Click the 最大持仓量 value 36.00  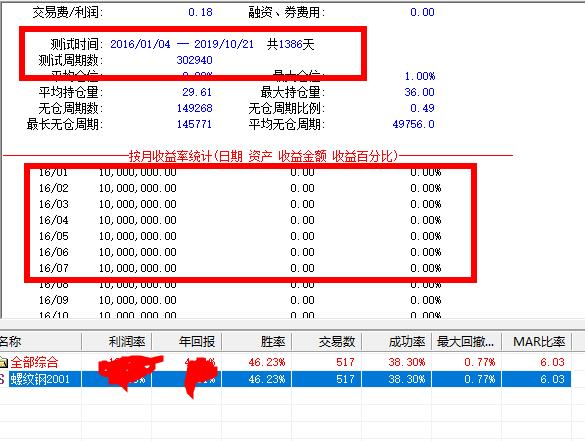[x=419, y=92]
